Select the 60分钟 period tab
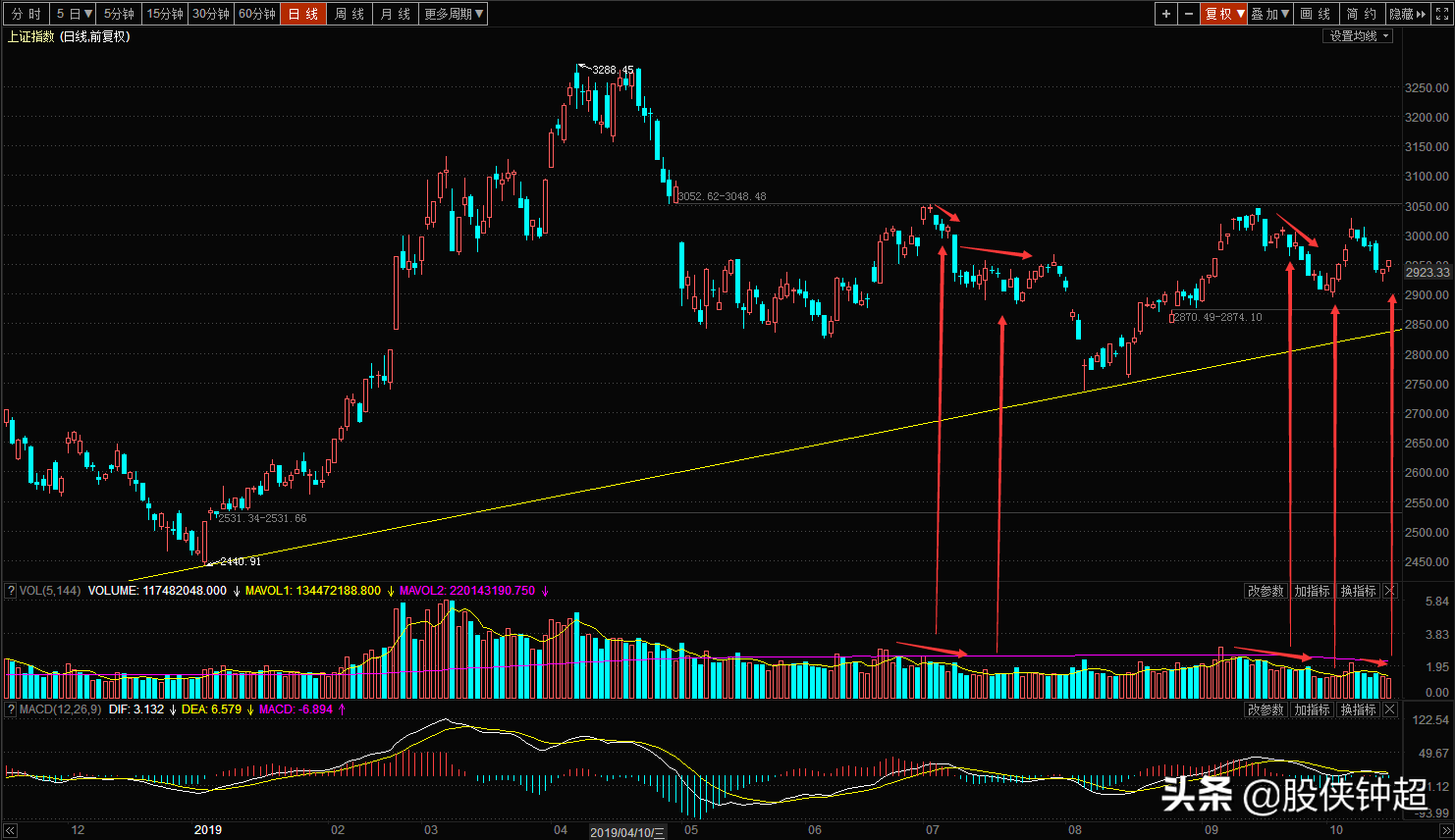This screenshot has width=1455, height=840. 257,14
